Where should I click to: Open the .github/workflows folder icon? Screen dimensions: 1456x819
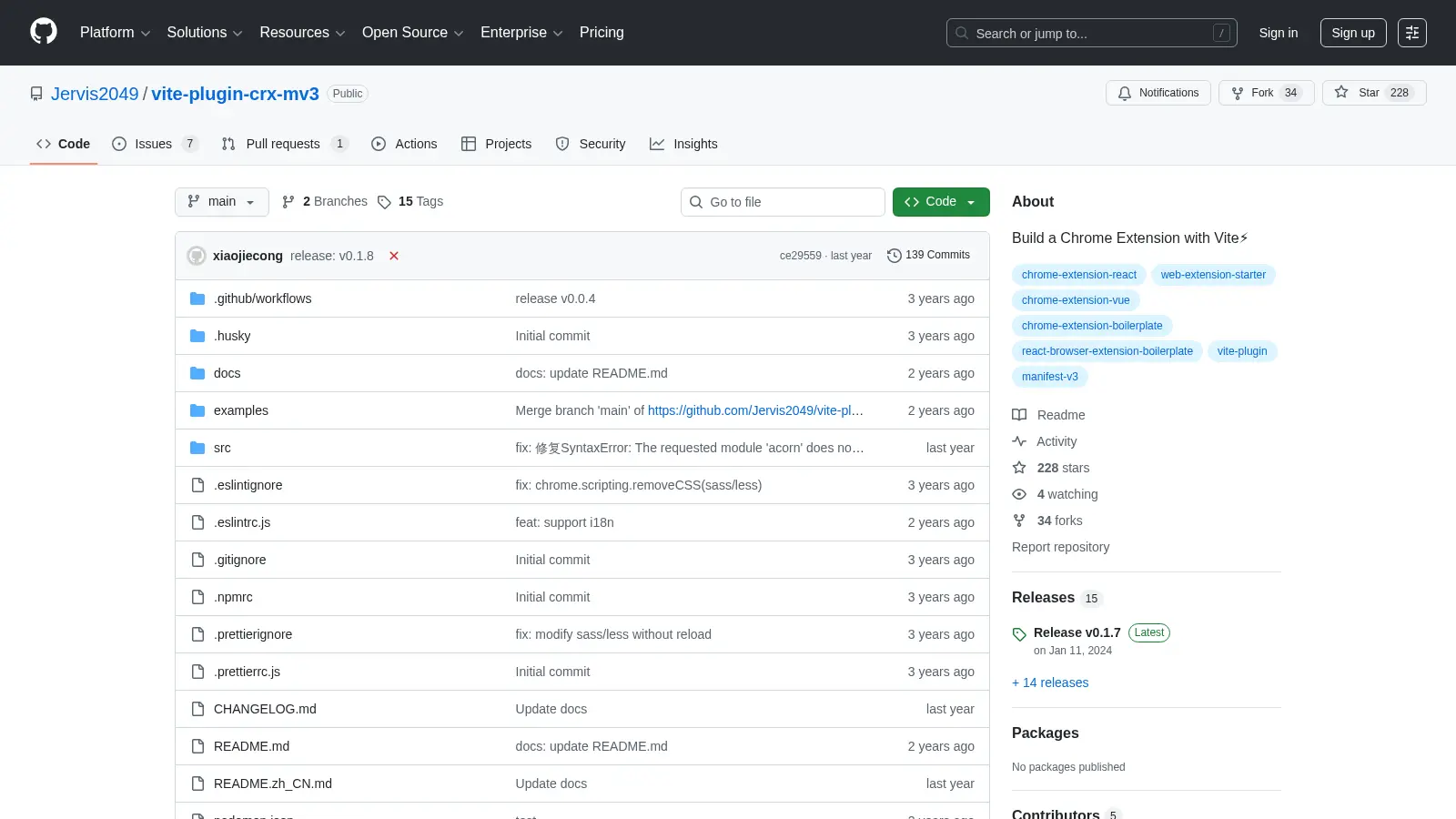(x=197, y=298)
